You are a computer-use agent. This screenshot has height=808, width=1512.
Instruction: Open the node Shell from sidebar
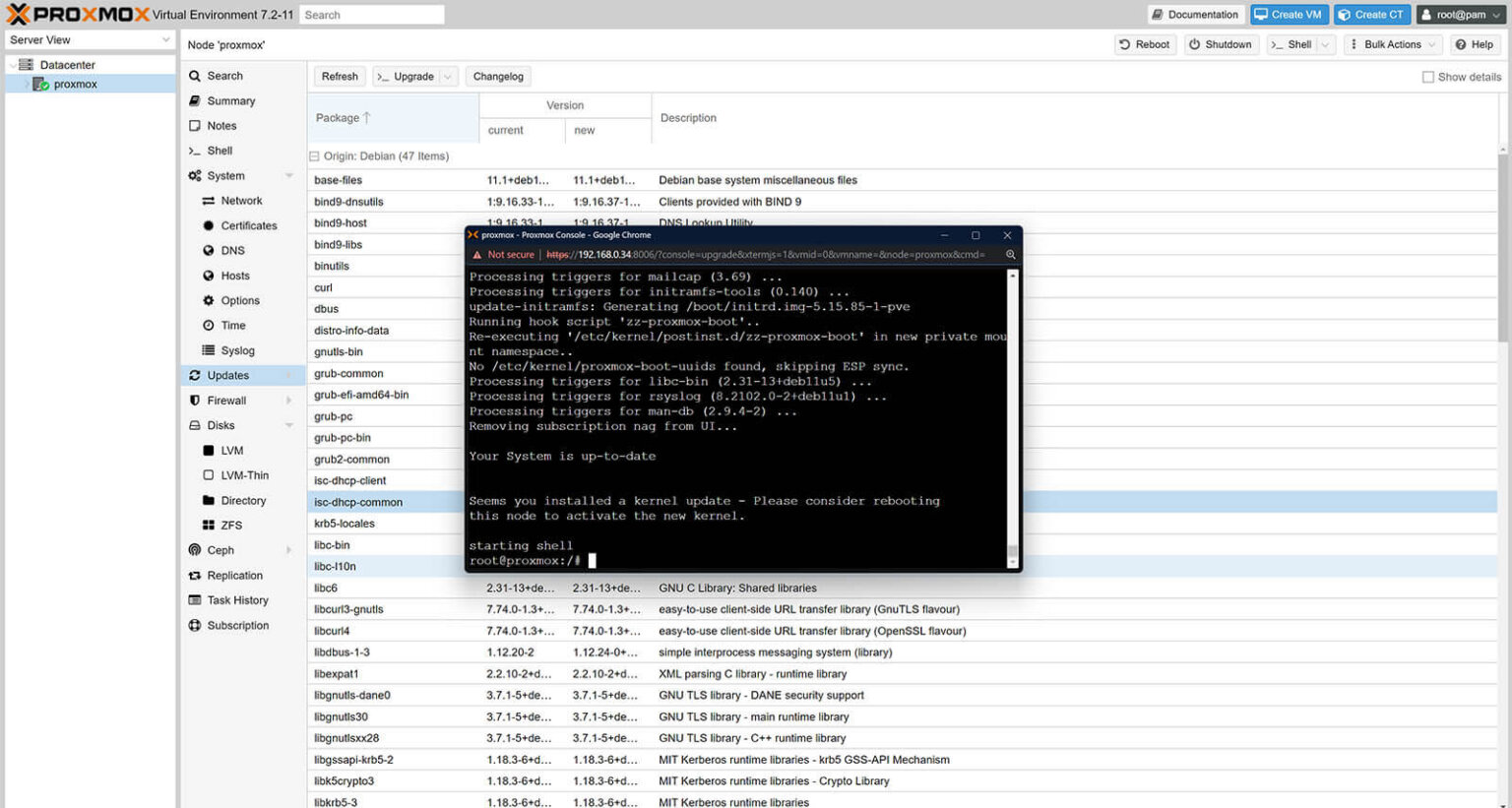(218, 150)
